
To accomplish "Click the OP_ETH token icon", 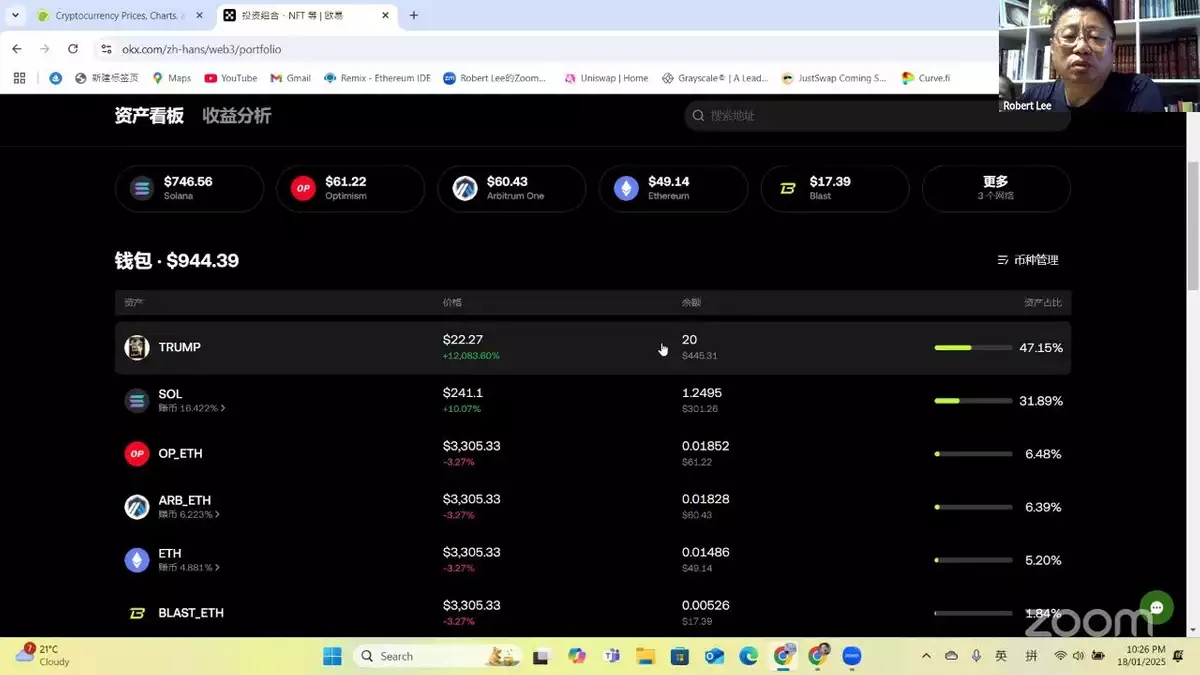I will [137, 453].
